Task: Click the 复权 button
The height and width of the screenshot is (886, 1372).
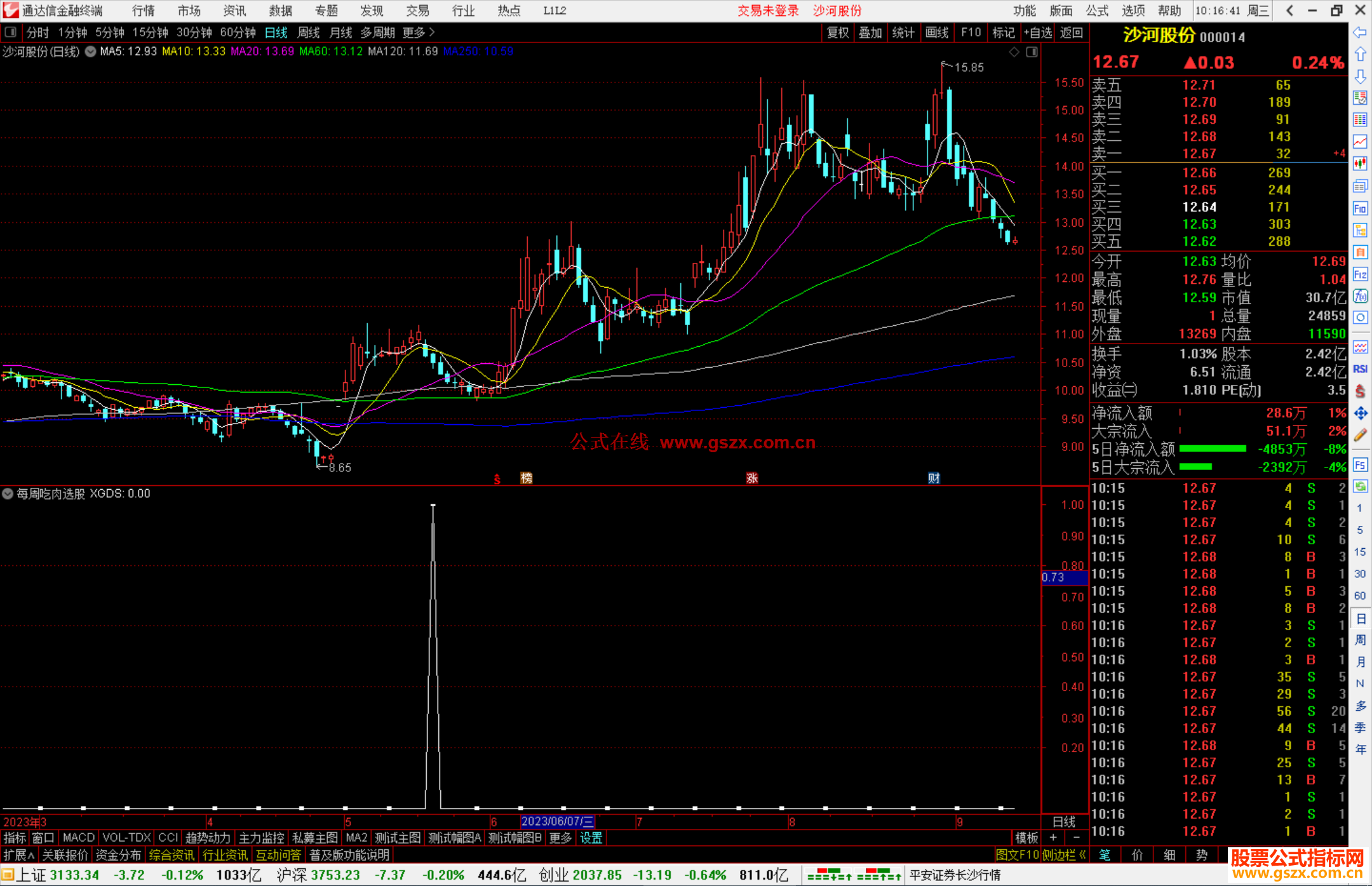Action: click(838, 32)
